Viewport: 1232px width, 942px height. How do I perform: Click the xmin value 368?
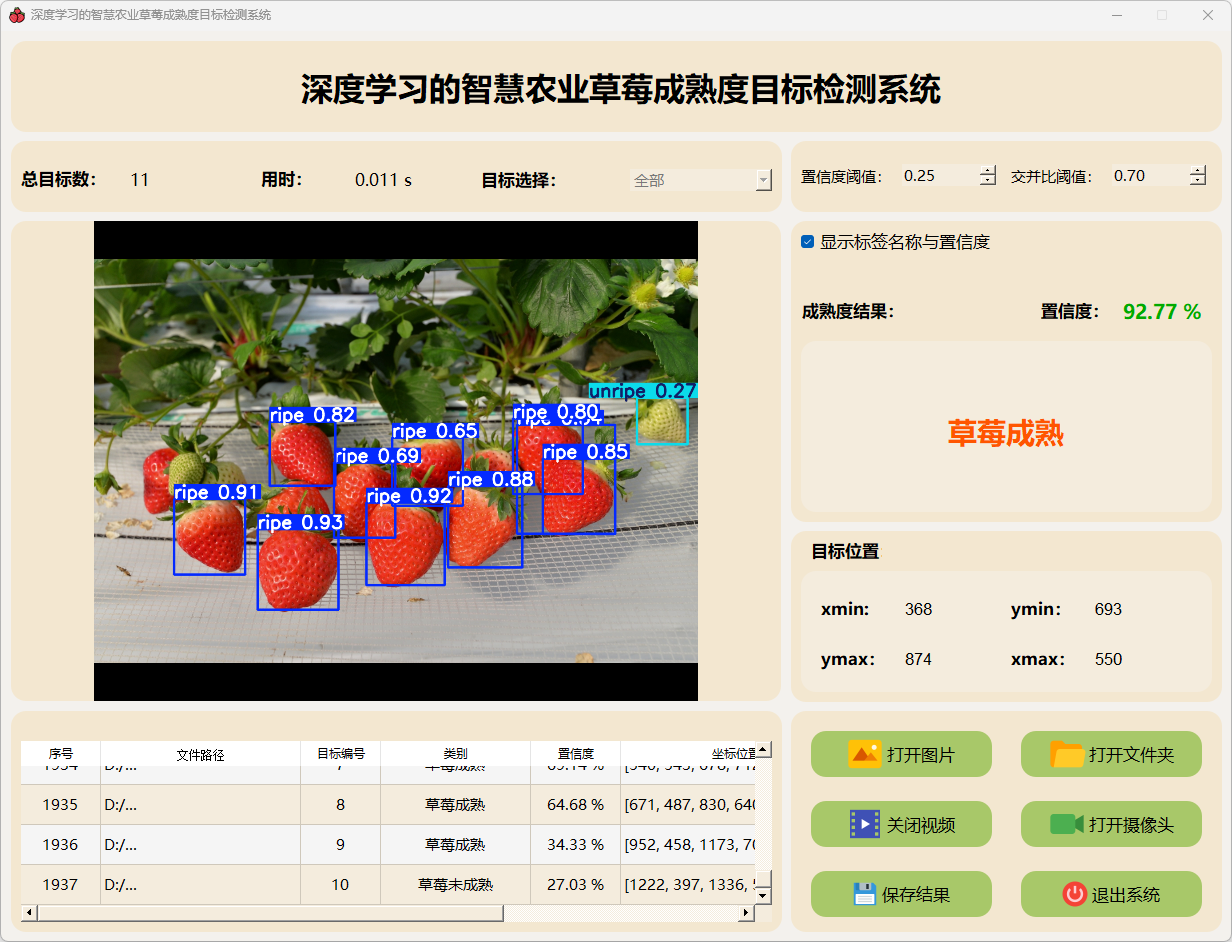pyautogui.click(x=918, y=609)
